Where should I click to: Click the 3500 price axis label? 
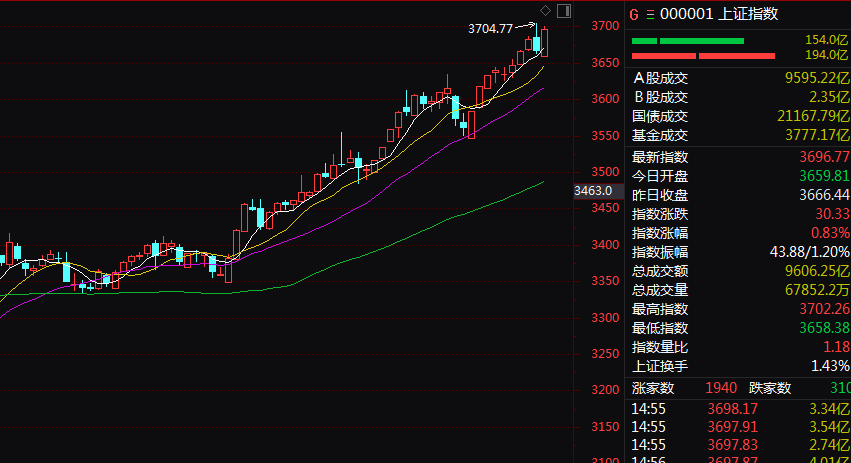click(602, 172)
